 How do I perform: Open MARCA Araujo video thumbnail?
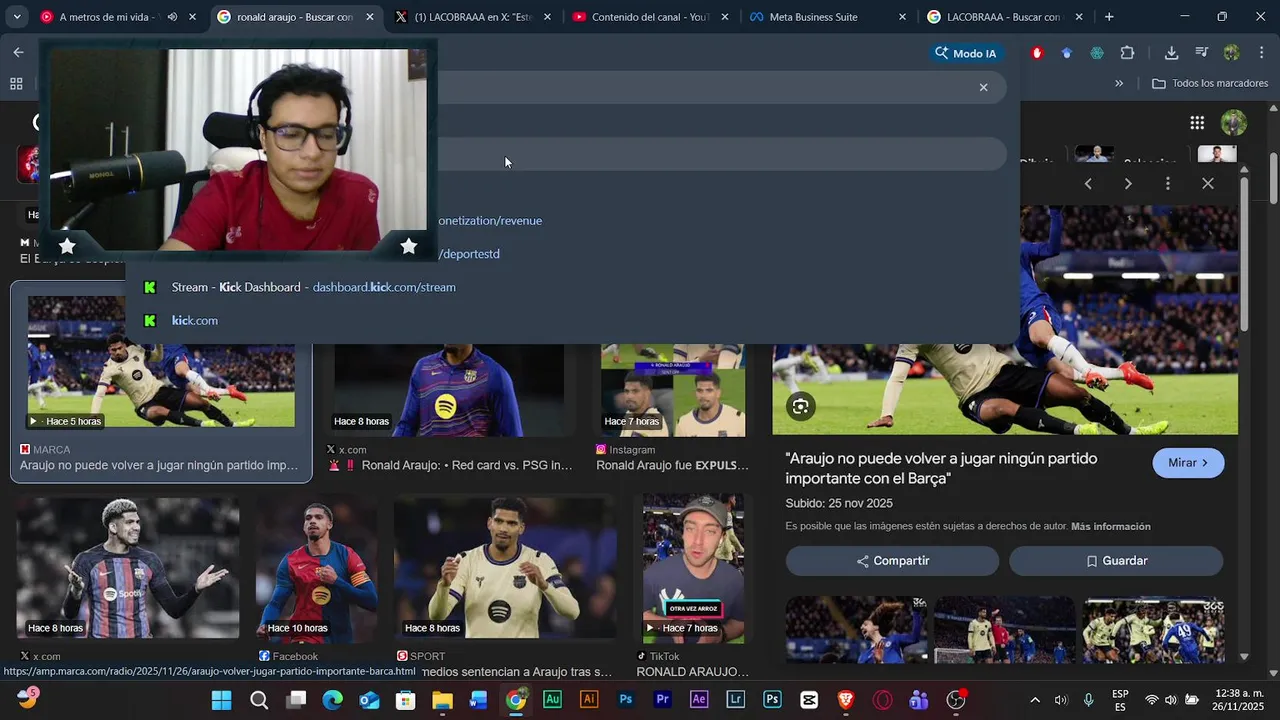coord(161,361)
